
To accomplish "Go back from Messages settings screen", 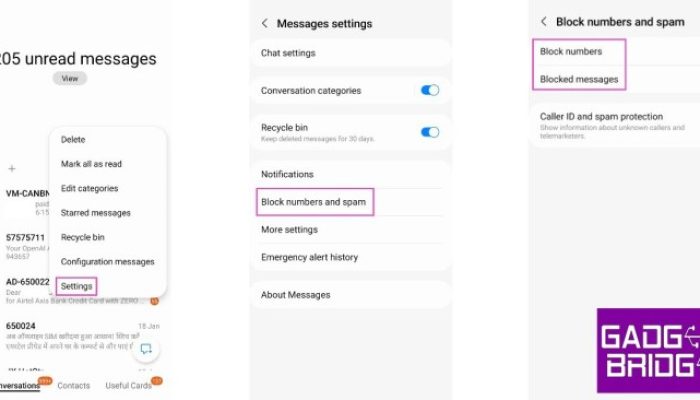I will coord(265,23).
